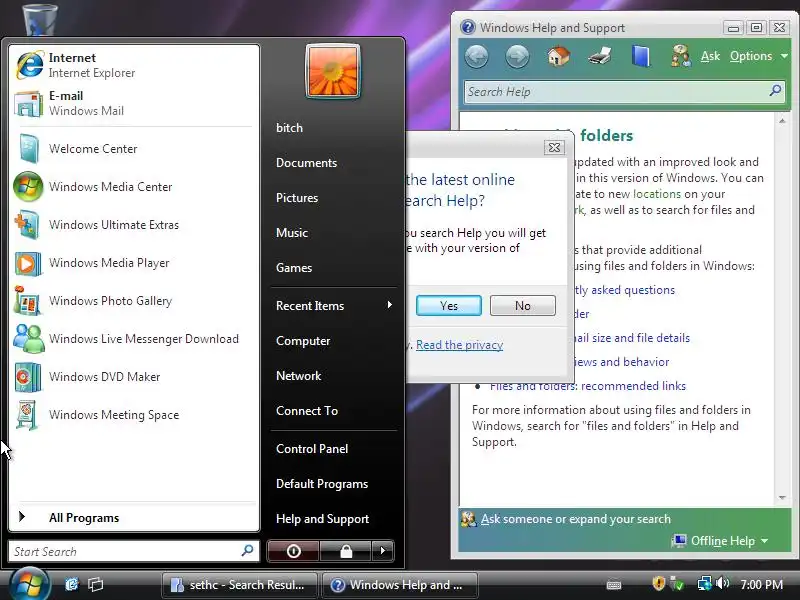Launch Internet Explorer from Quick Launch
Image resolution: width=800 pixels, height=600 pixels.
[x=71, y=584]
